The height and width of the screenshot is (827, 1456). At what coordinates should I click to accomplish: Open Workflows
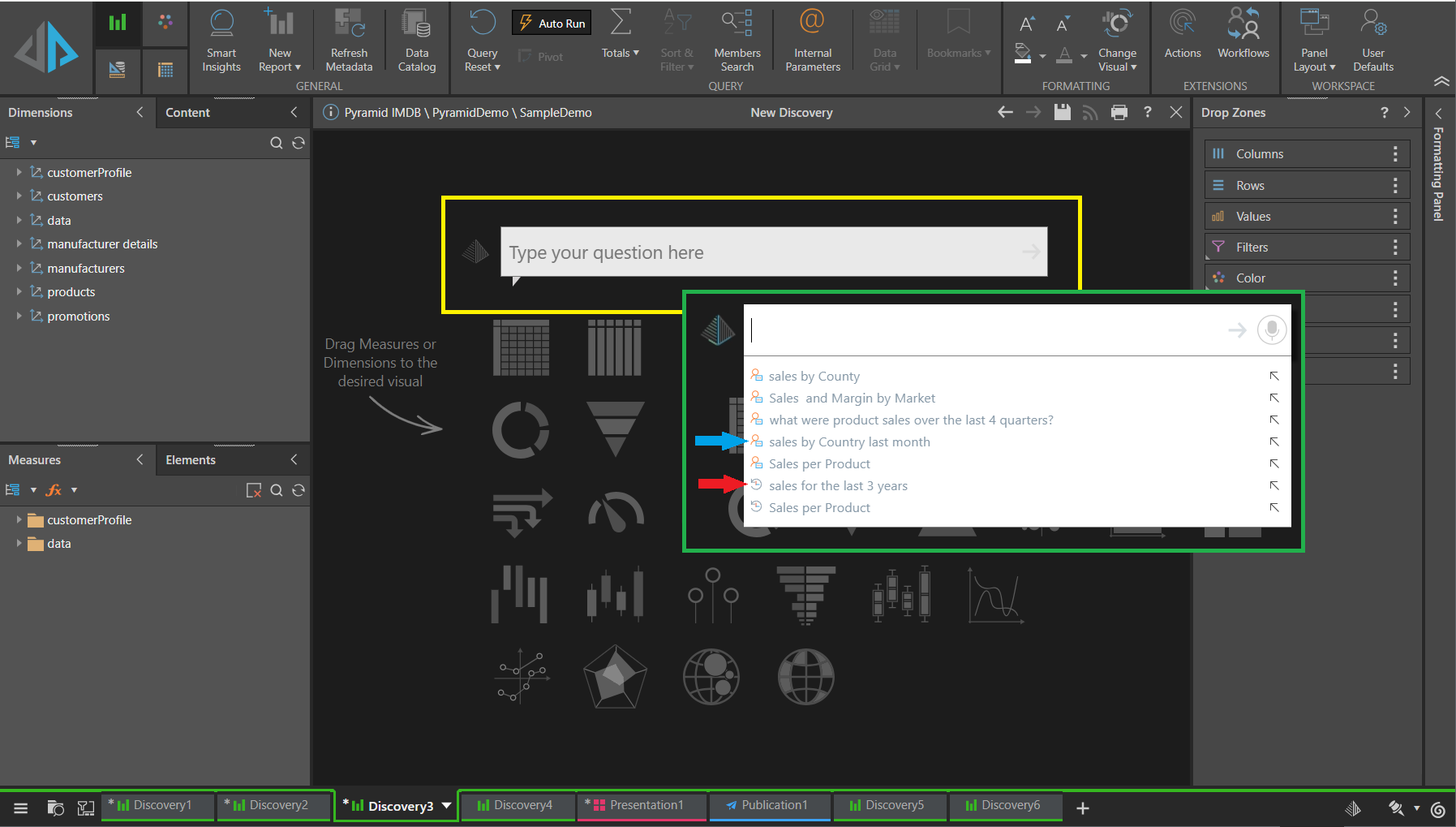[1243, 34]
